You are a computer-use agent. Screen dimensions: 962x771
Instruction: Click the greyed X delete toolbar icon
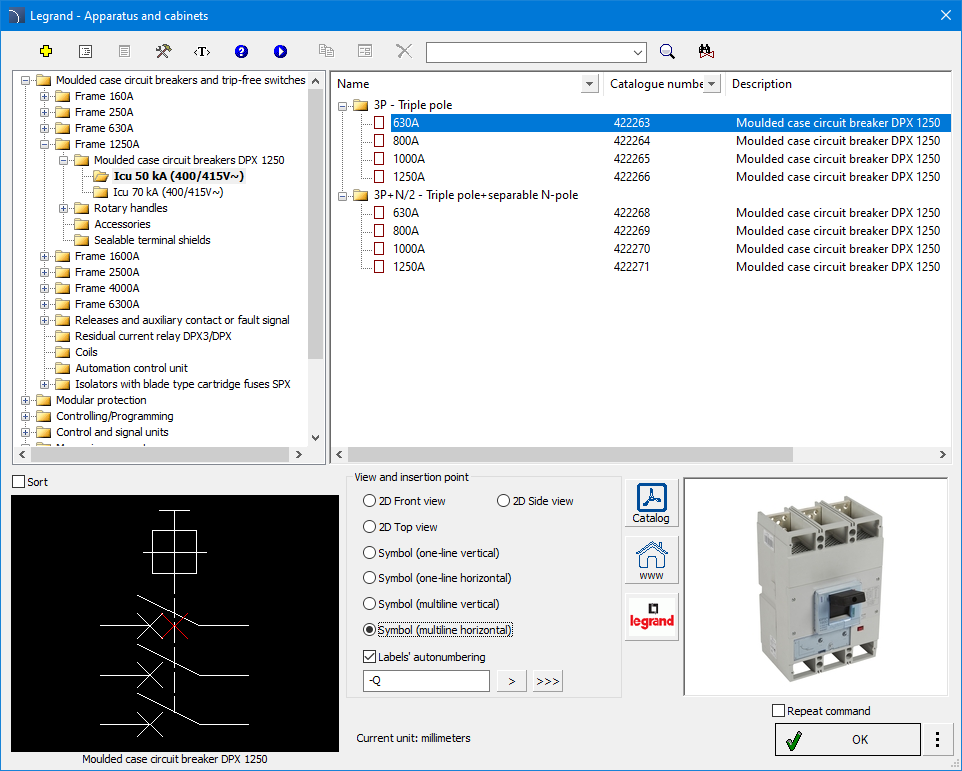404,52
